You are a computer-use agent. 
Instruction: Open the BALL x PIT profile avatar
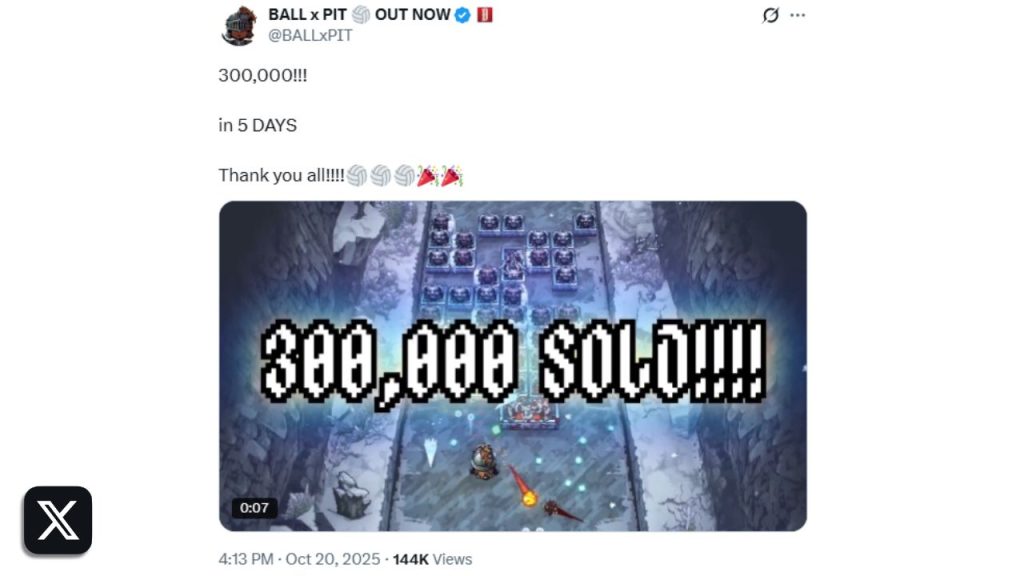click(x=238, y=25)
